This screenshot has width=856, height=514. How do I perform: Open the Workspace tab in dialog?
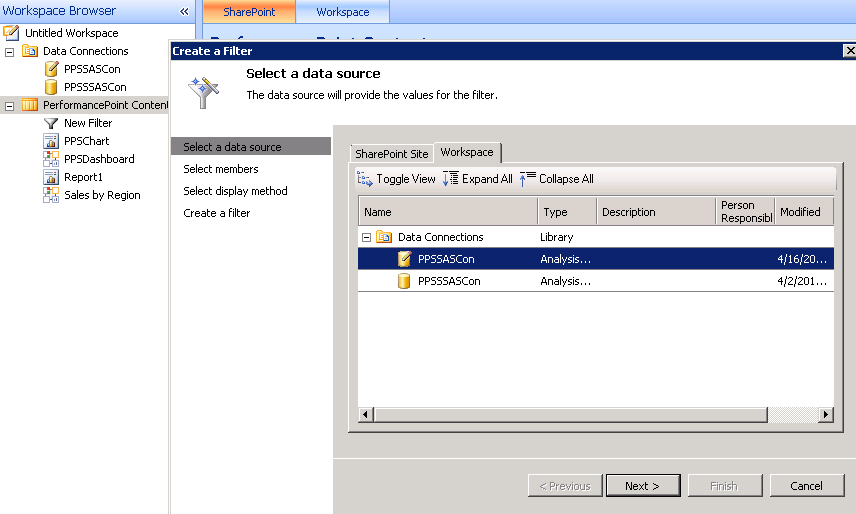(467, 152)
